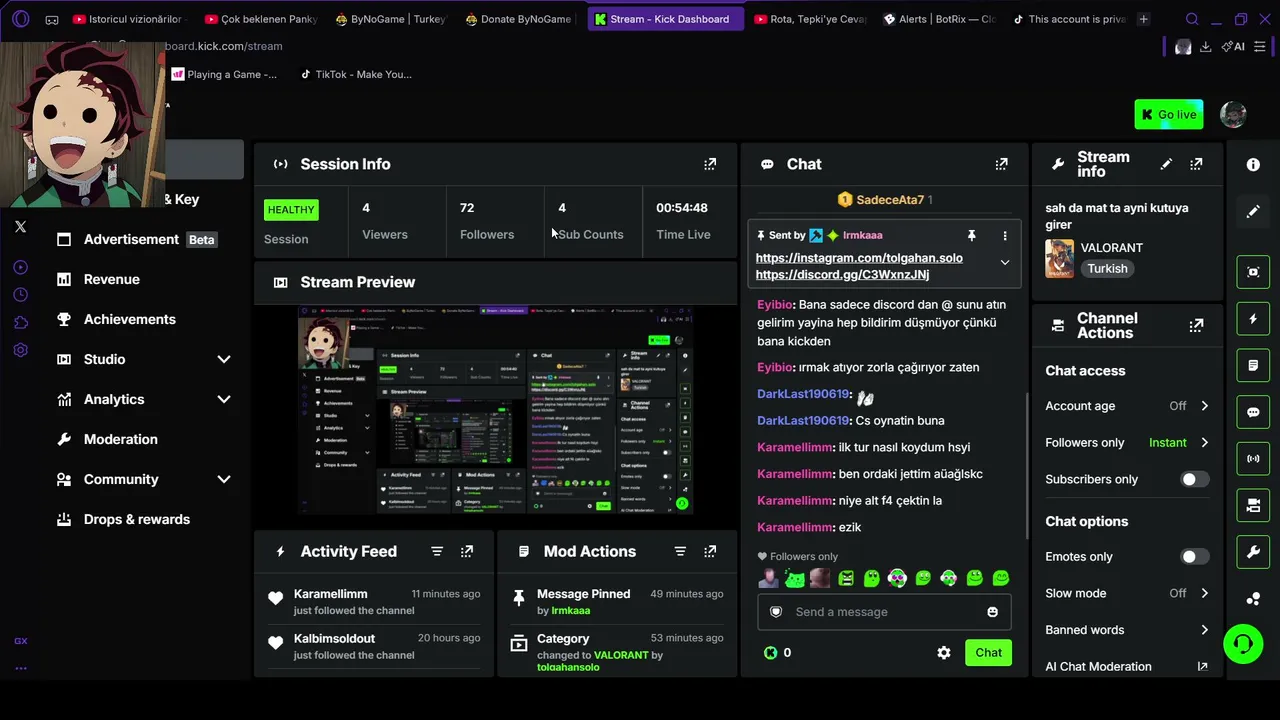1280x720 pixels.
Task: Toggle the stream preview widget icon
Action: pos(1253,272)
